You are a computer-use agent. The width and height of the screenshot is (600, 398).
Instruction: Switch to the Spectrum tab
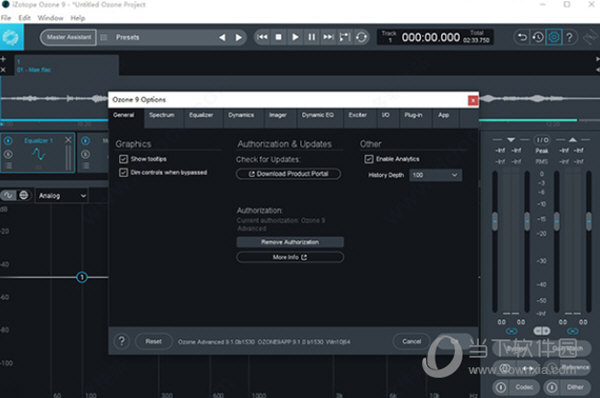(x=162, y=115)
